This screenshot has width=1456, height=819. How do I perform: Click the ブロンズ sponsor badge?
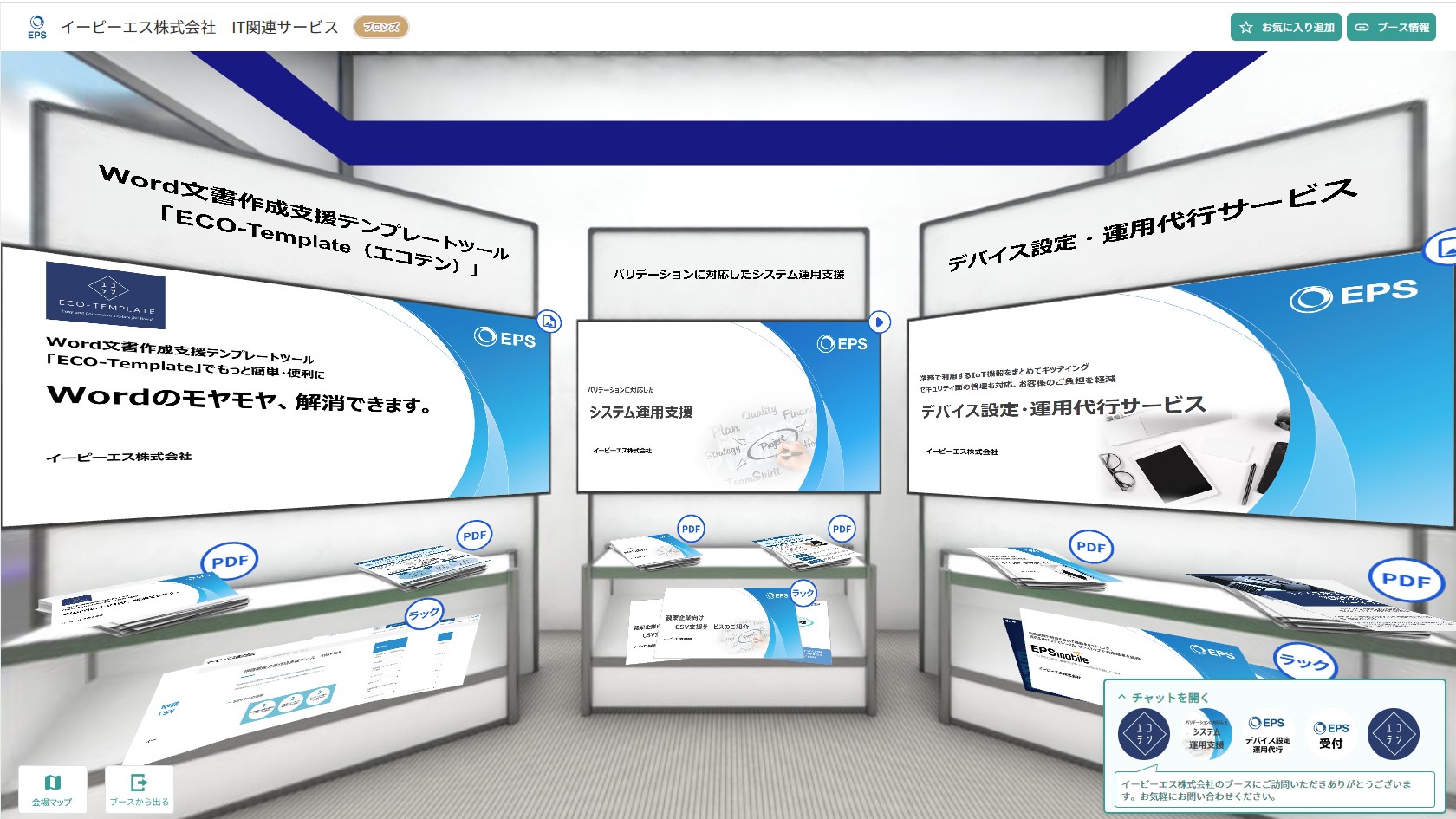pyautogui.click(x=381, y=27)
